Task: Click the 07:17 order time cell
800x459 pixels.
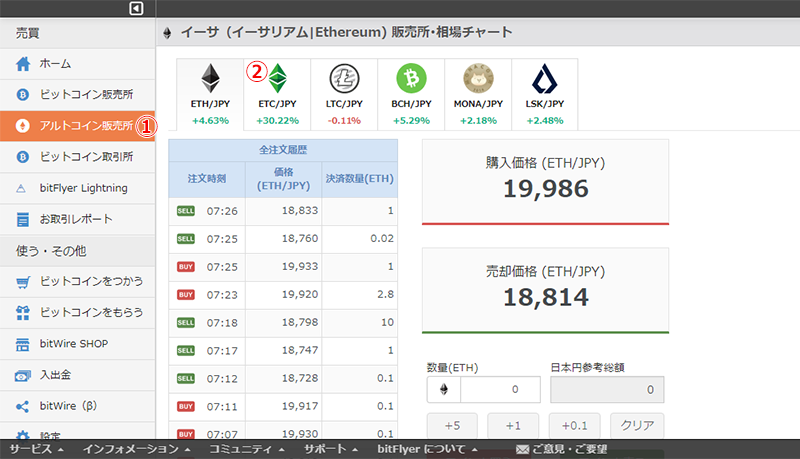Action: point(222,351)
